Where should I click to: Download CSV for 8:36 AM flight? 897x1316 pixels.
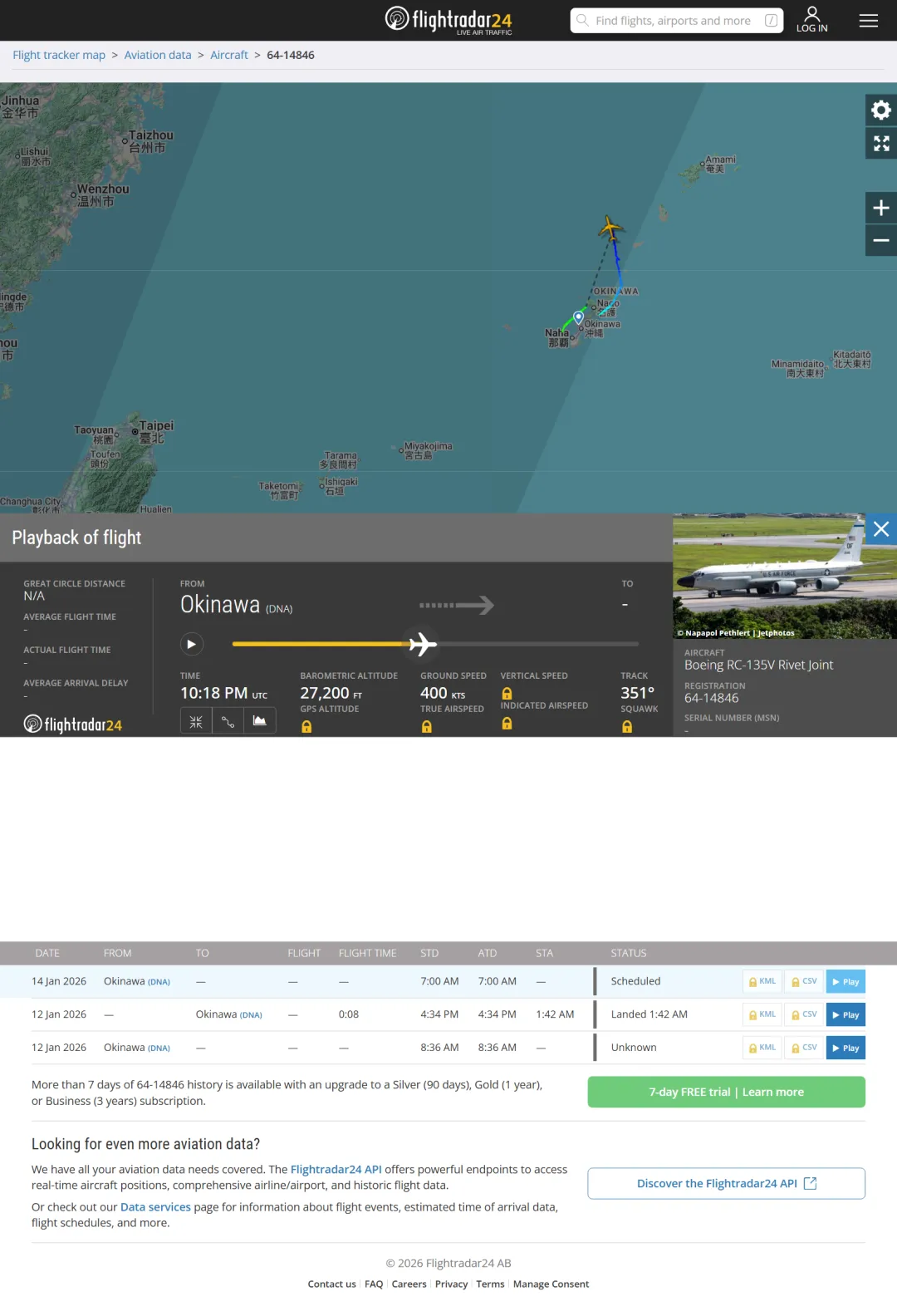804,1048
